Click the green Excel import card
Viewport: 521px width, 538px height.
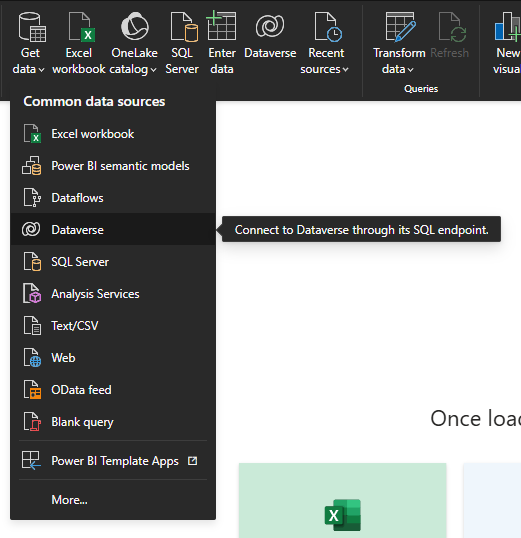(343, 501)
